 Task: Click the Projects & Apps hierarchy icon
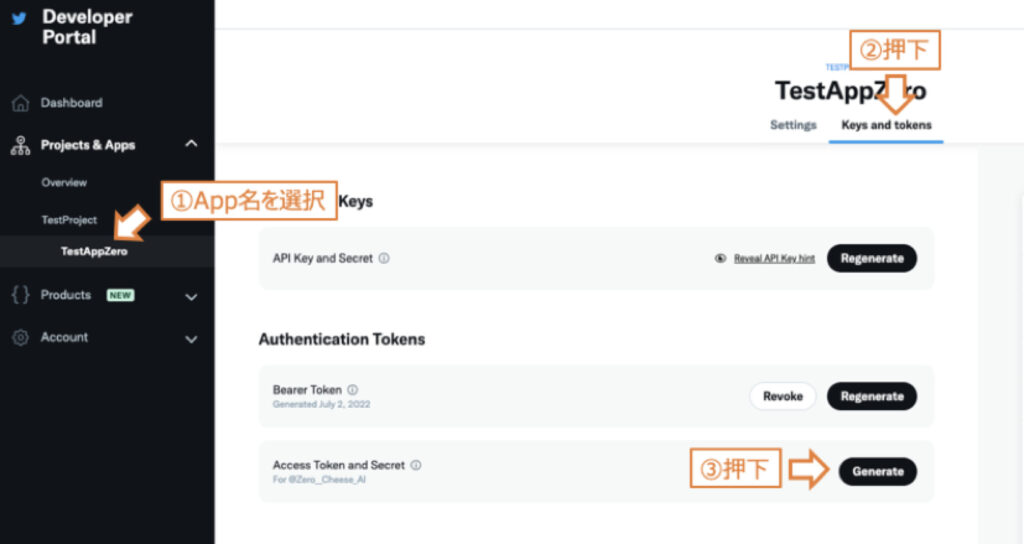click(x=20, y=145)
